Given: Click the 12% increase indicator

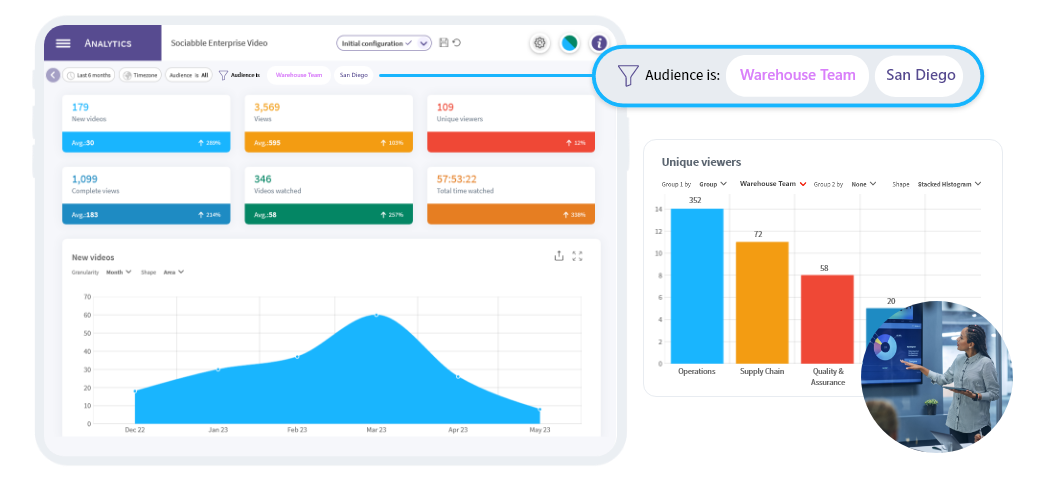Looking at the screenshot, I should [x=575, y=143].
